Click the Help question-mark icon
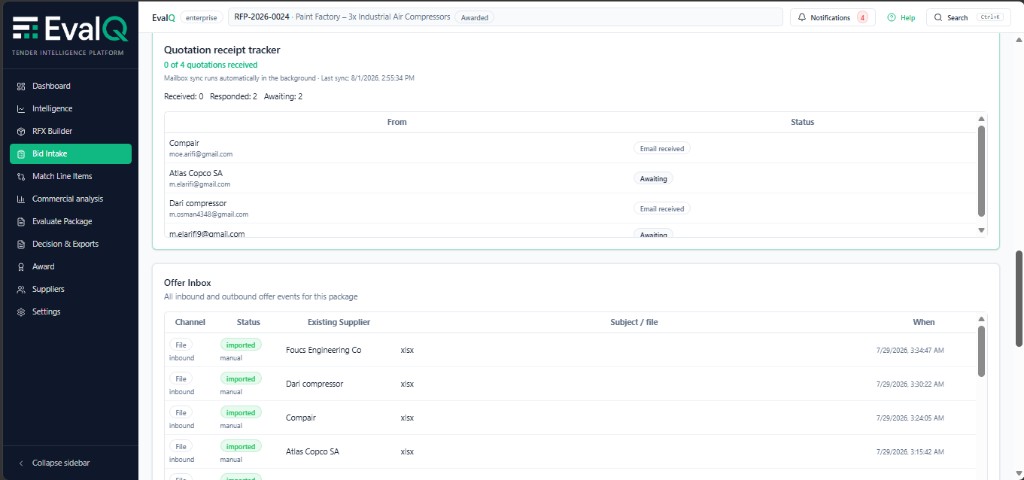This screenshot has height=480, width=1024. click(891, 18)
